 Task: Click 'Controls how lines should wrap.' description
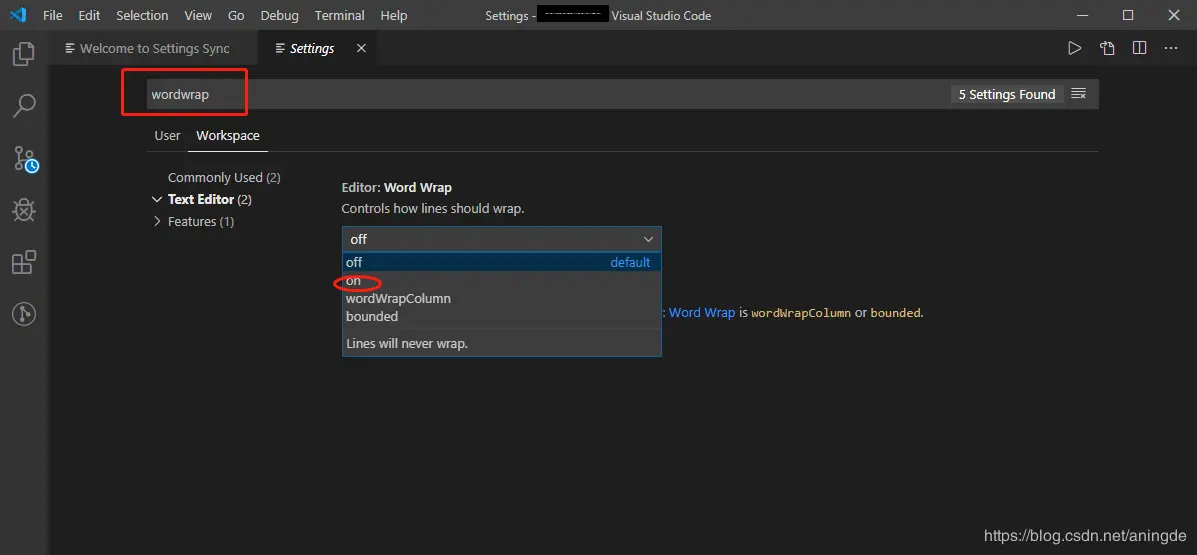(433, 208)
